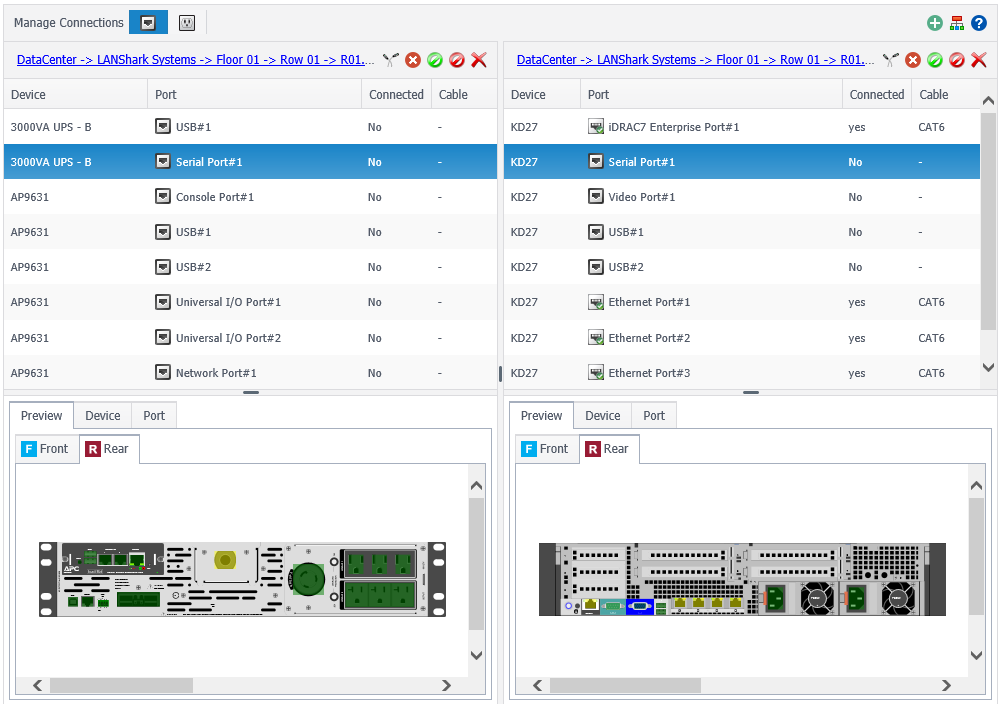
Task: Click right pane red X delete icon
Action: [x=979, y=60]
